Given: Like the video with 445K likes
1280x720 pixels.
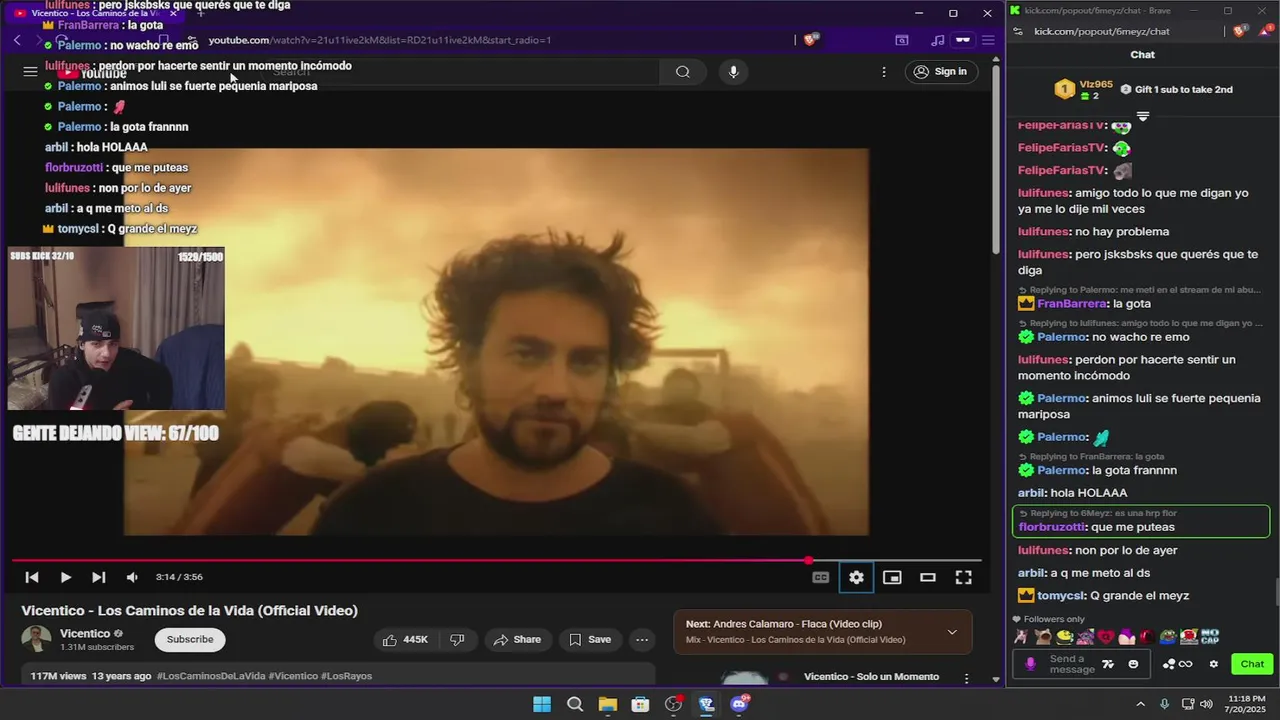Looking at the screenshot, I should tap(405, 640).
